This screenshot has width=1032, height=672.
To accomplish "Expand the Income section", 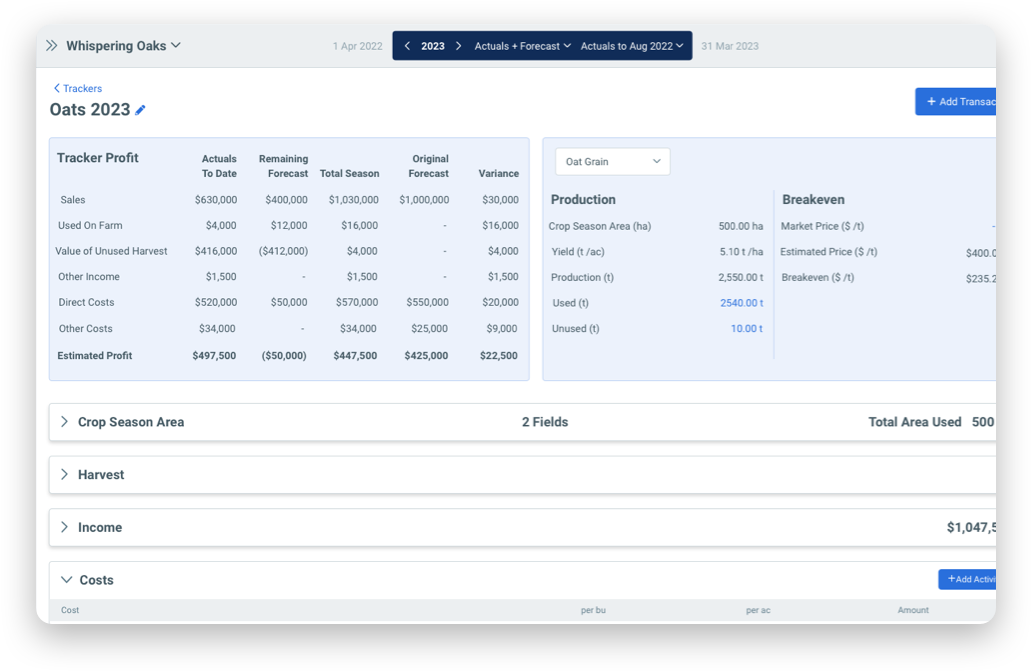I will coord(64,527).
